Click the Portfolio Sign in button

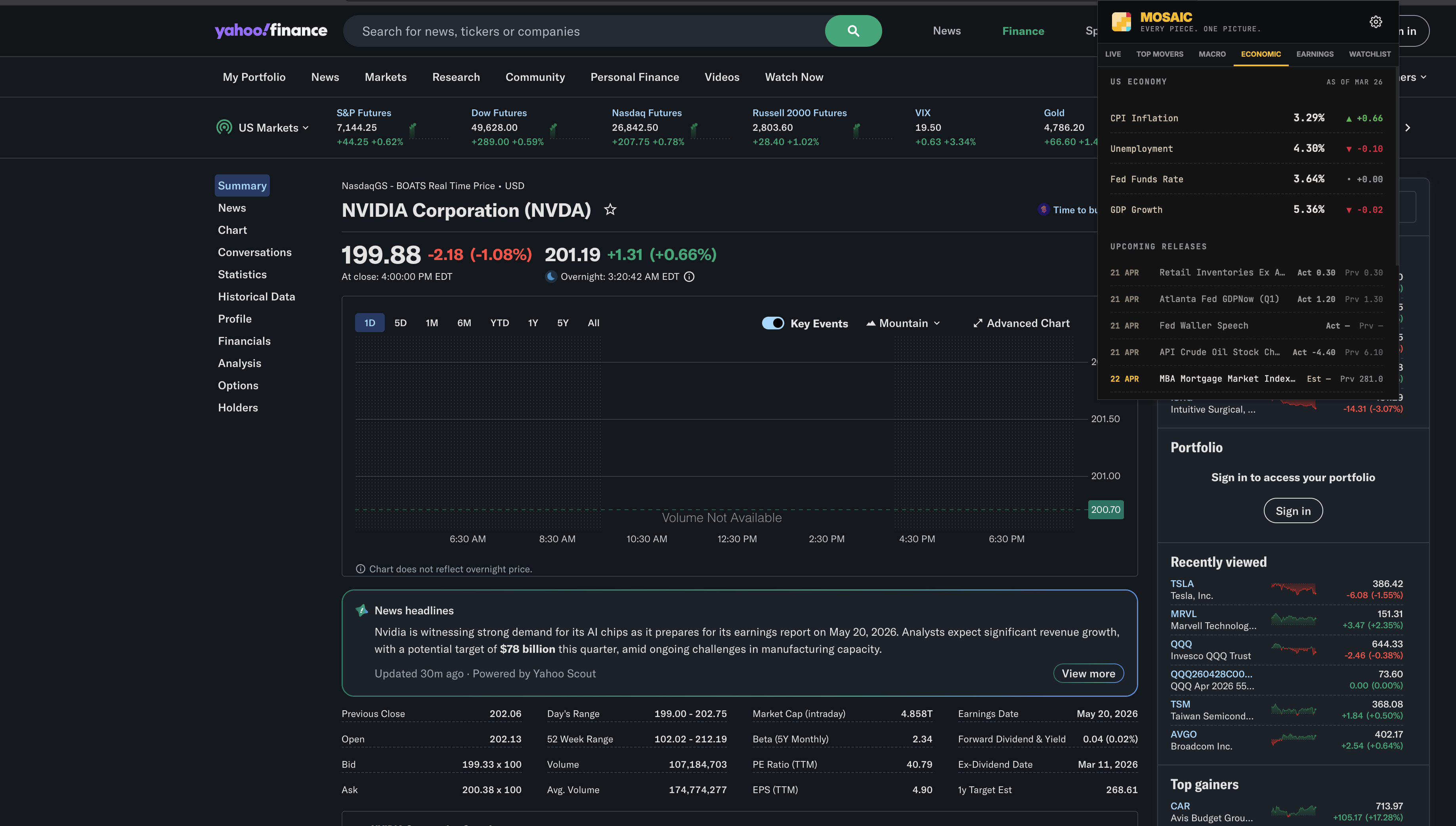(x=1293, y=511)
